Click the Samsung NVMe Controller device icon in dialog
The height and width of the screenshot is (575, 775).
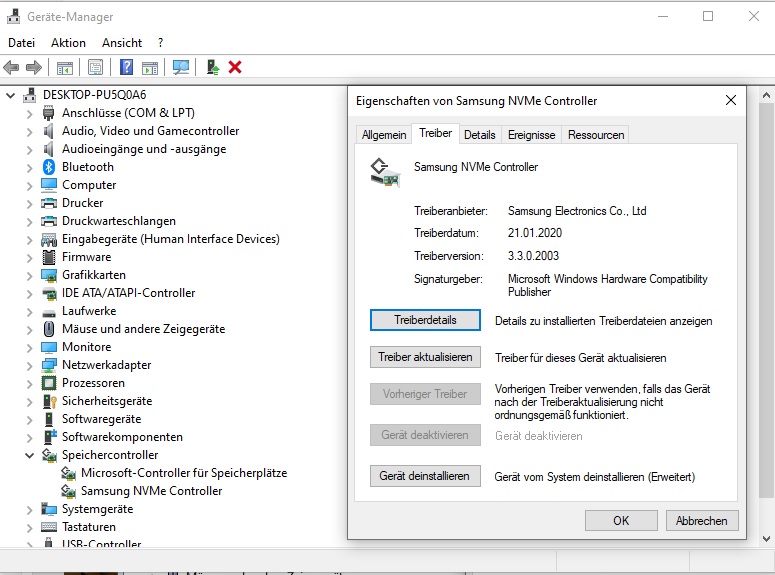point(385,173)
